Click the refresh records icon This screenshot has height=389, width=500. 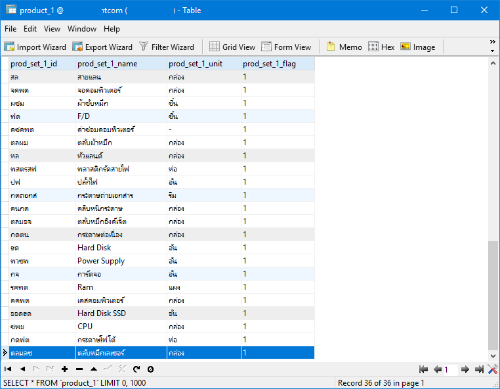136,369
